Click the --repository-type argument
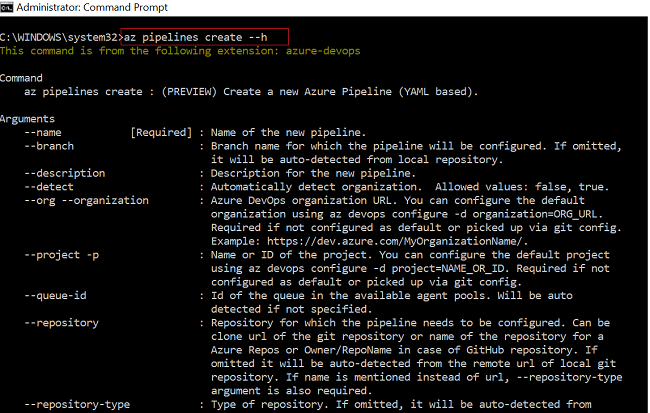Screen dimensions: 650x413 [x=77, y=405]
